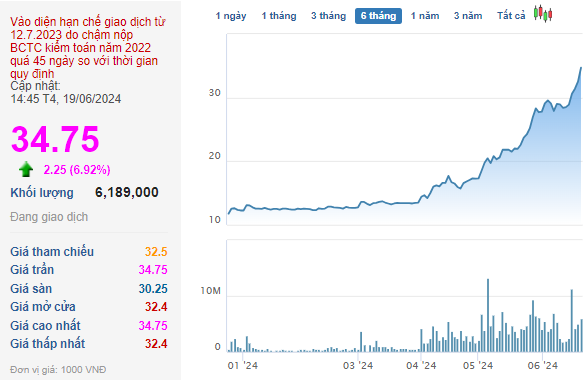587x380 pixels.
Task: Show the 1 năm chart range
Action: click(425, 16)
